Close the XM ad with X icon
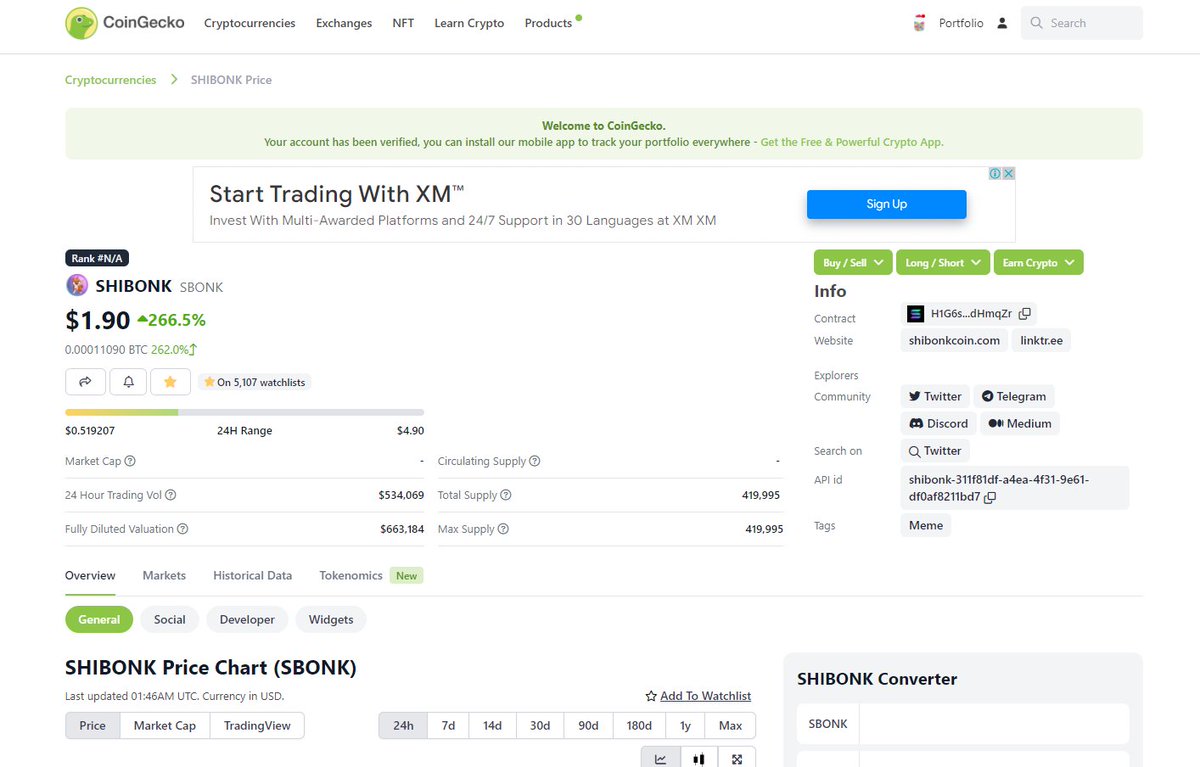Image resolution: width=1200 pixels, height=767 pixels. tap(1009, 173)
